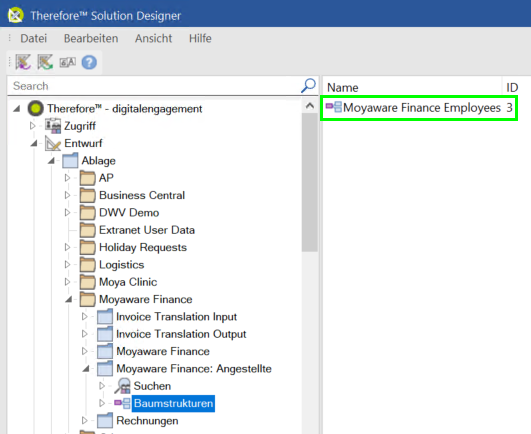Viewport: 531px width, 434px height.
Task: Click the Moyaware Finance folder icon
Action: 88,299
